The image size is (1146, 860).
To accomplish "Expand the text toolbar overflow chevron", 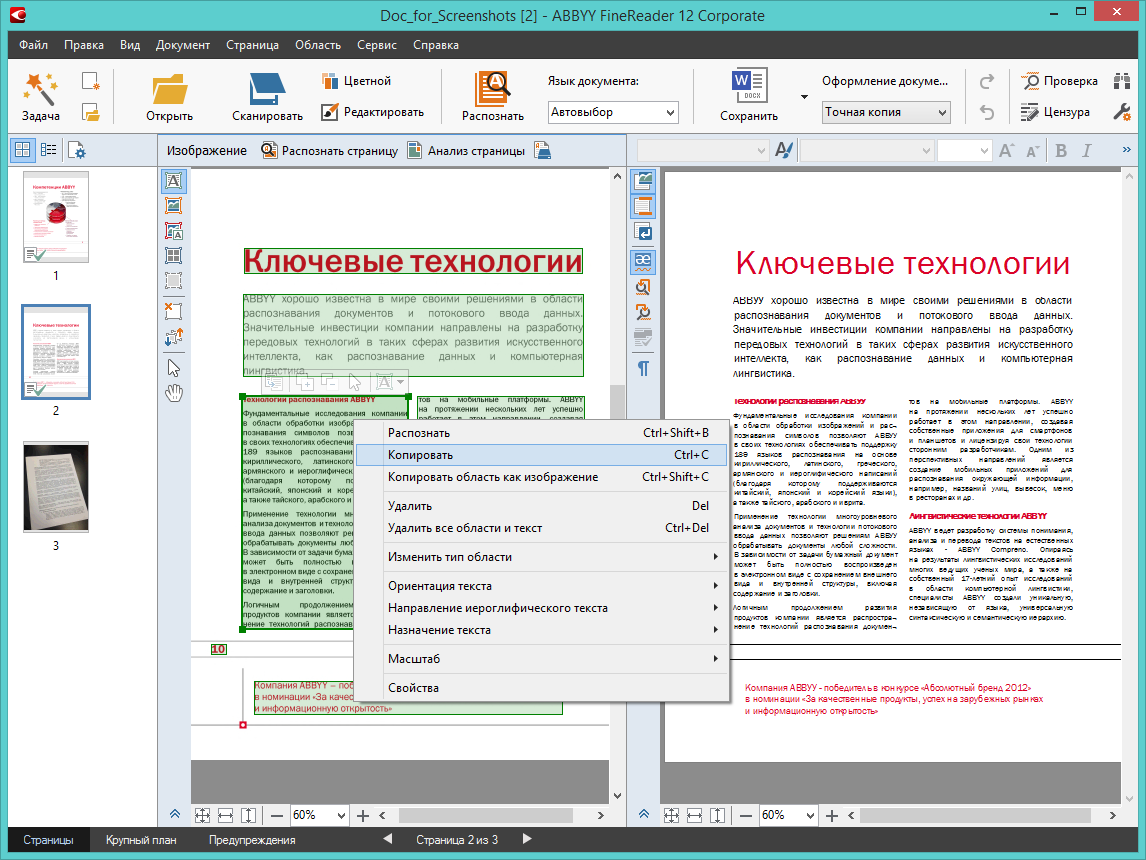I will point(1126,150).
